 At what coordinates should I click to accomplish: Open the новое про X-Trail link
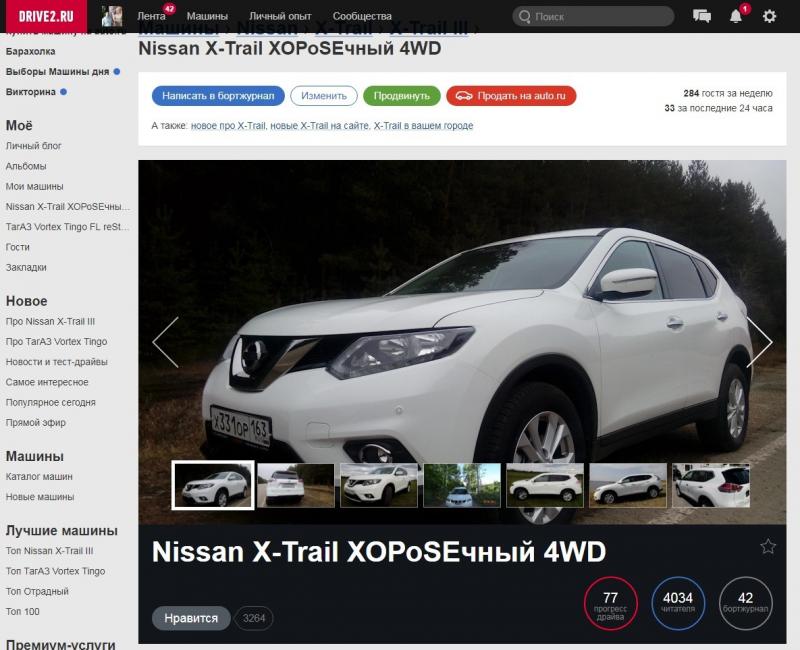click(228, 126)
